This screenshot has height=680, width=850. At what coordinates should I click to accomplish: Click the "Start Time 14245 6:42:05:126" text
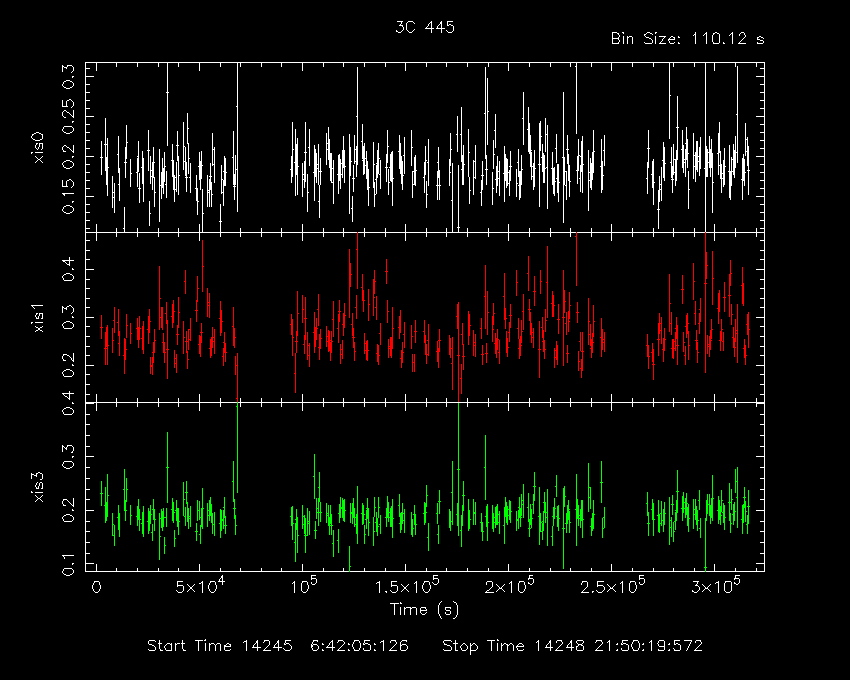click(278, 646)
